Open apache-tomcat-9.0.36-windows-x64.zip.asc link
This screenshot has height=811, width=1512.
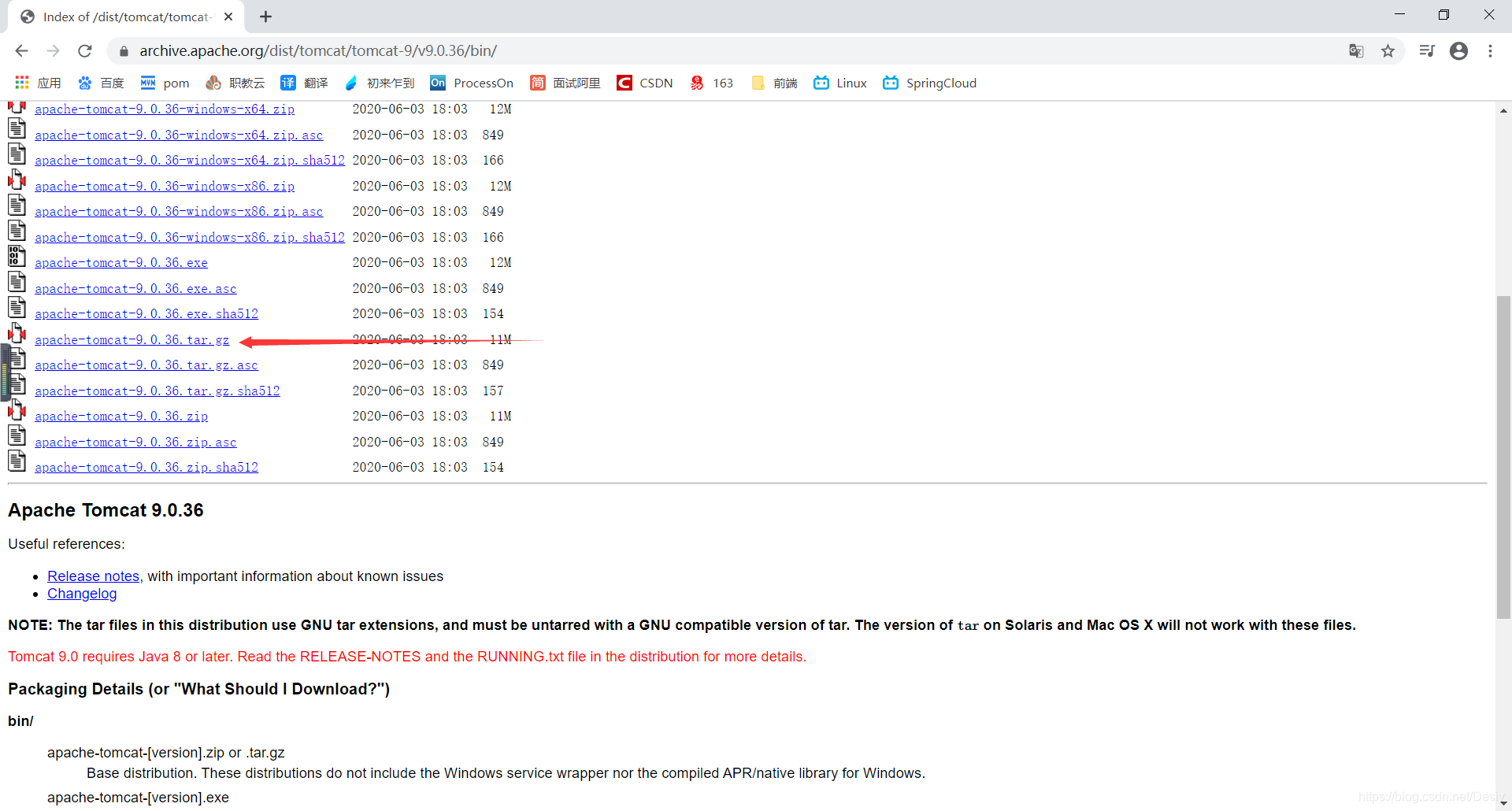pyautogui.click(x=179, y=135)
